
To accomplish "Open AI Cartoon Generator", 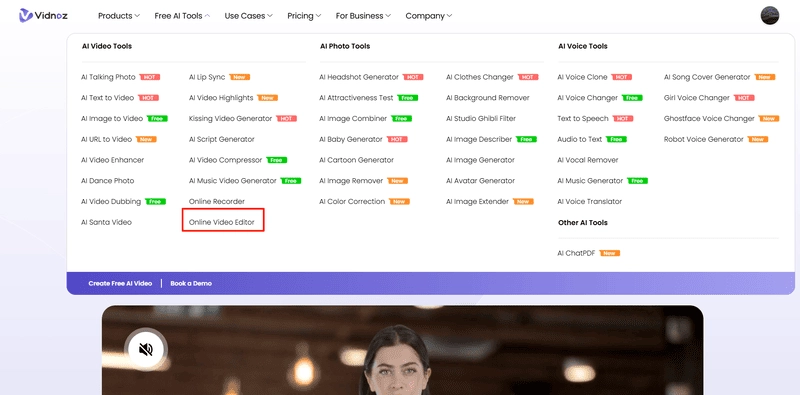I will 357,160.
